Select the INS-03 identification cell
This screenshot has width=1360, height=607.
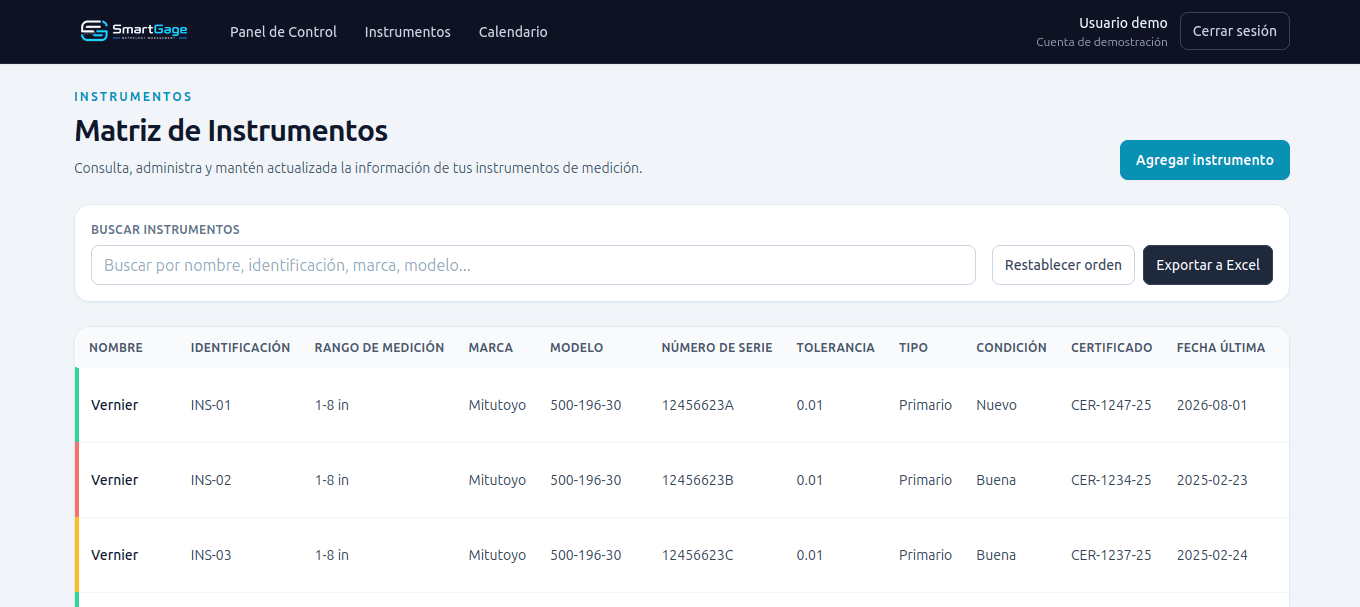[x=211, y=555]
